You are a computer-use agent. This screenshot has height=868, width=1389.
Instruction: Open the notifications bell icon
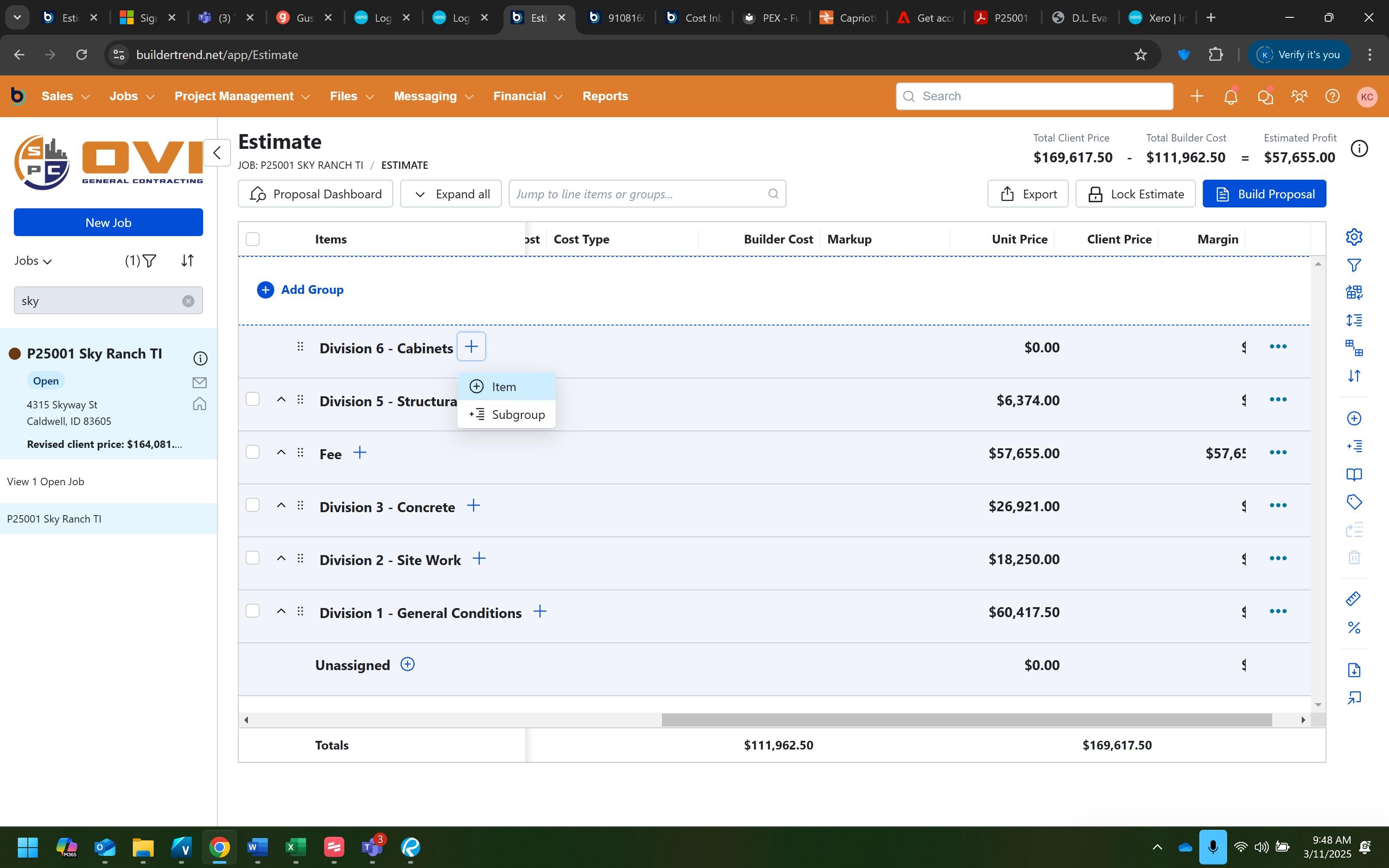(x=1231, y=96)
